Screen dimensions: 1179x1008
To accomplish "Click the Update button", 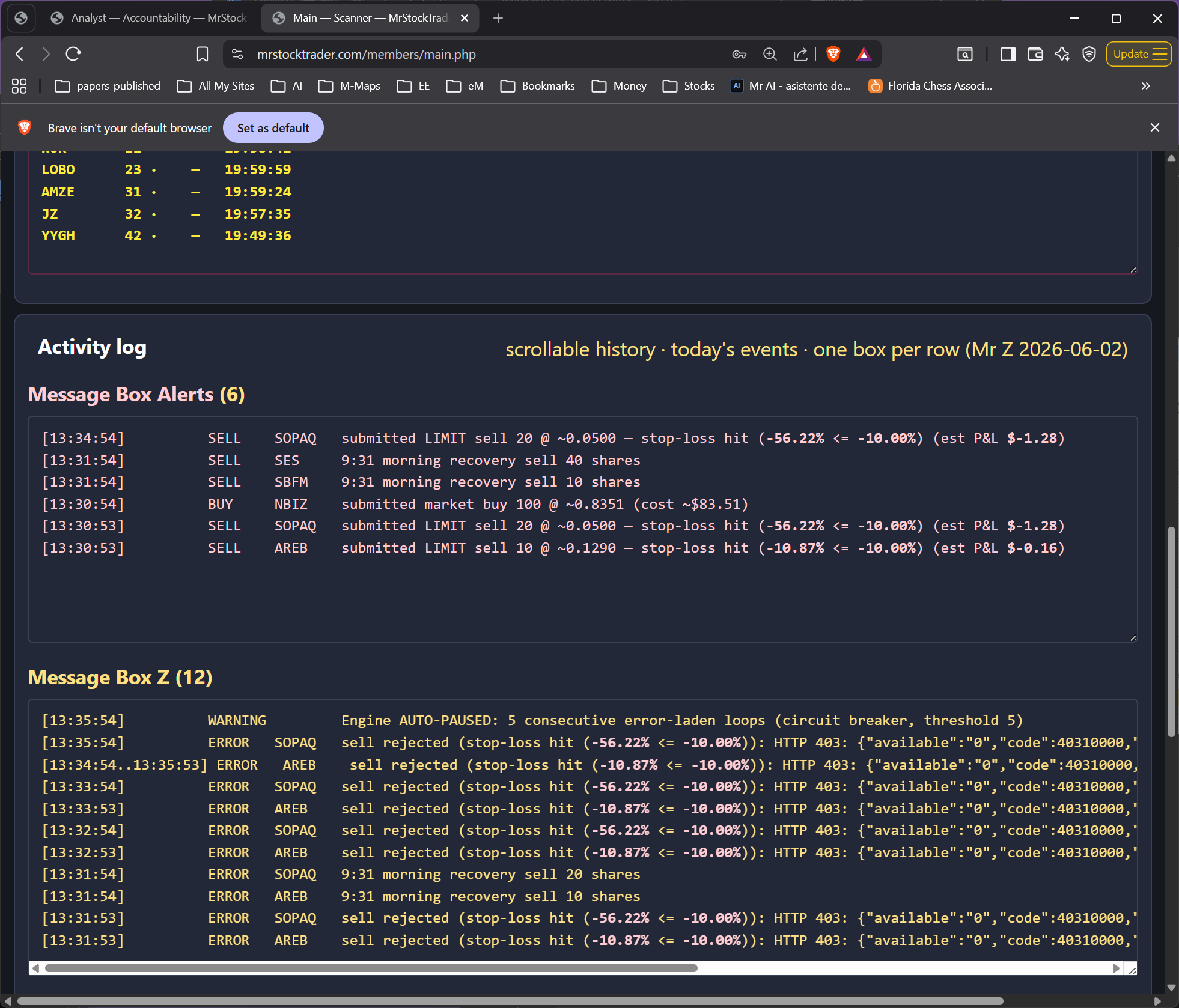I will click(x=1139, y=54).
